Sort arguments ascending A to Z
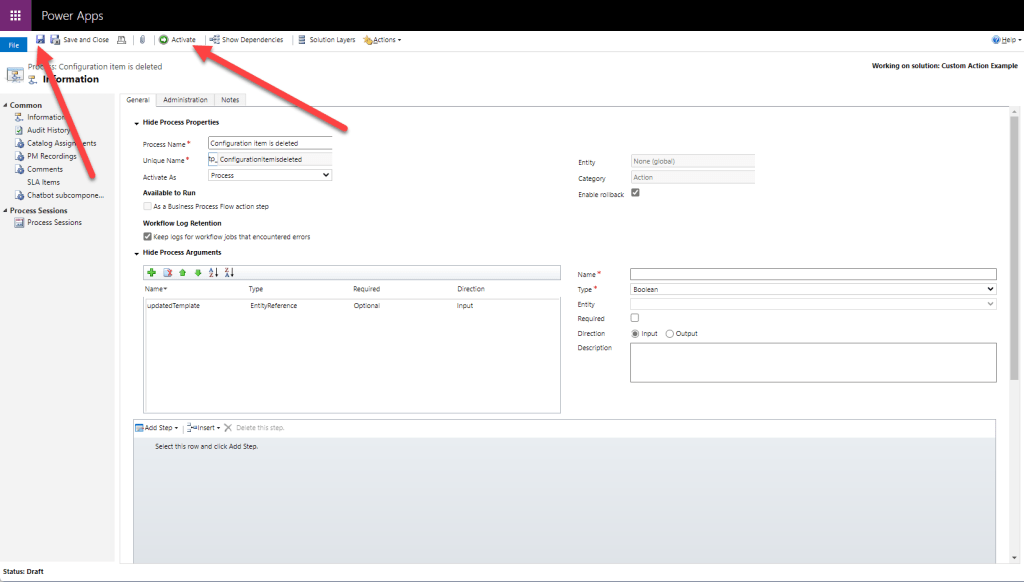The width and height of the screenshot is (1024, 582). tap(214, 273)
